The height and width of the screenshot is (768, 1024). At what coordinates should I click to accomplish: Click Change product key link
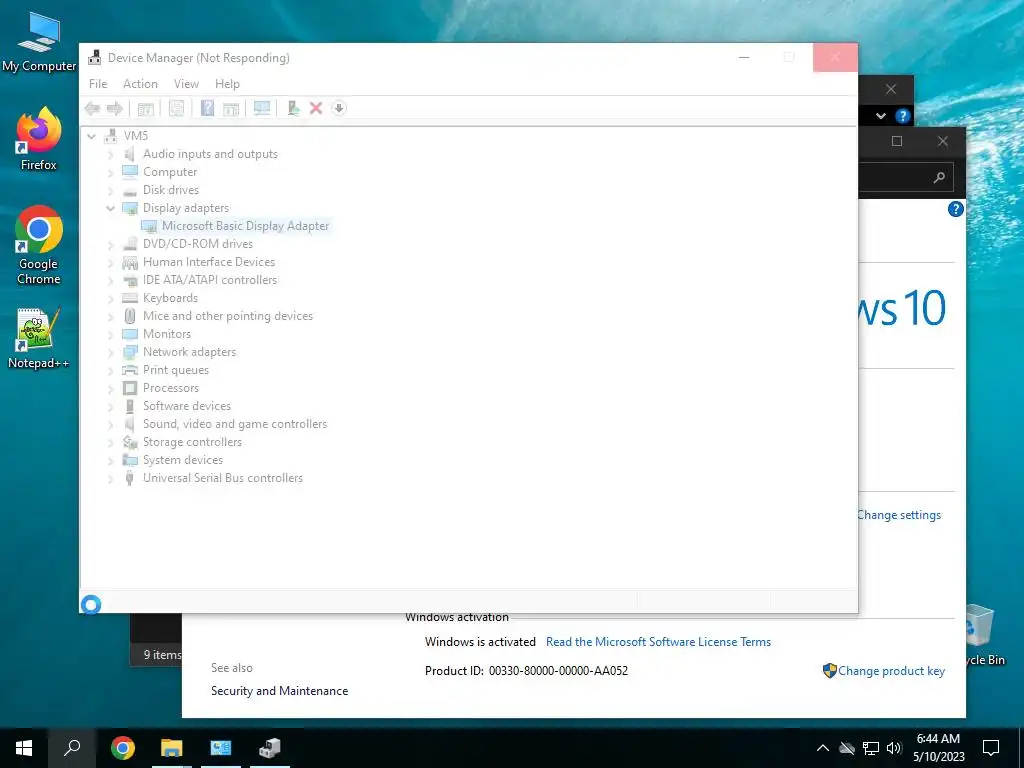click(891, 671)
